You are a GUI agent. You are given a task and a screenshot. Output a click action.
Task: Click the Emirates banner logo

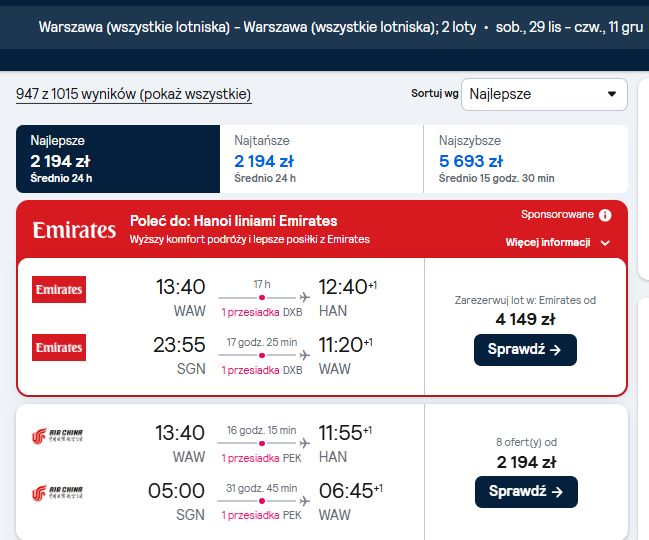pyautogui.click(x=75, y=230)
